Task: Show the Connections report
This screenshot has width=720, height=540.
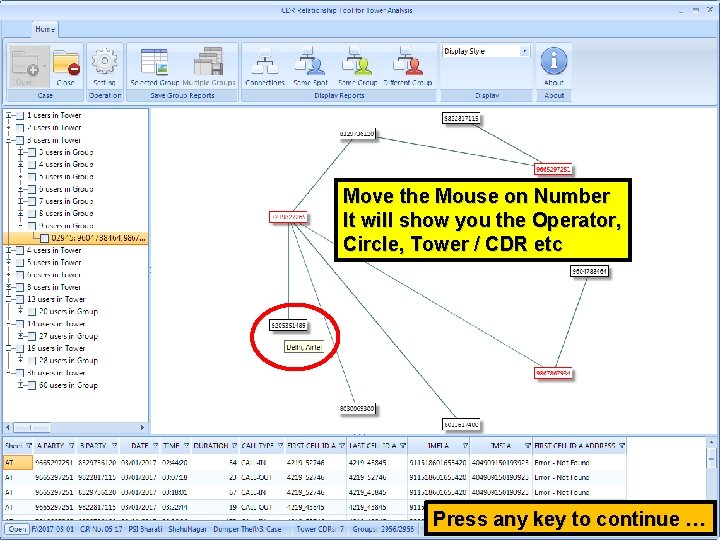Action: [265, 61]
